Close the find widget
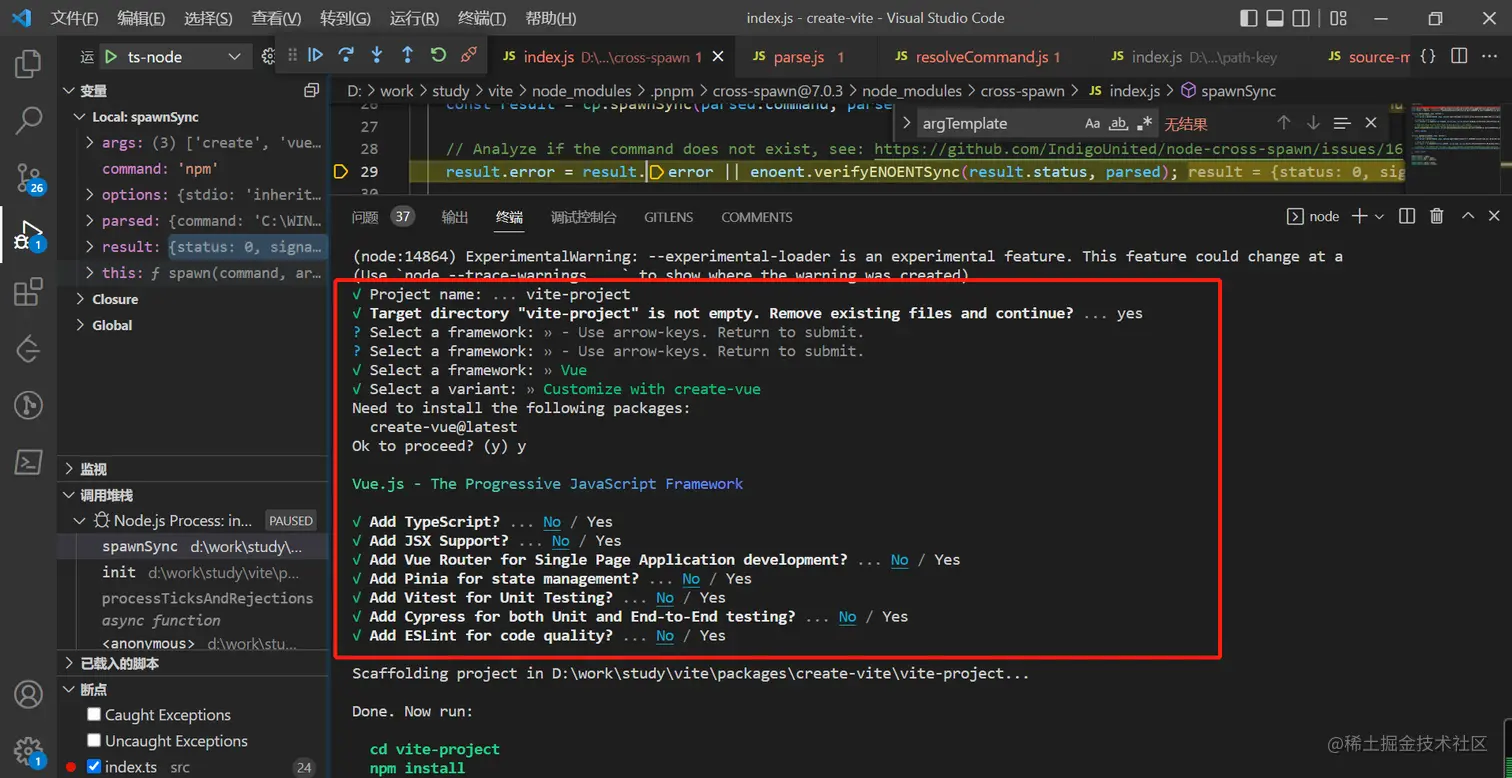Screen dimensions: 1512x778 1371,123
